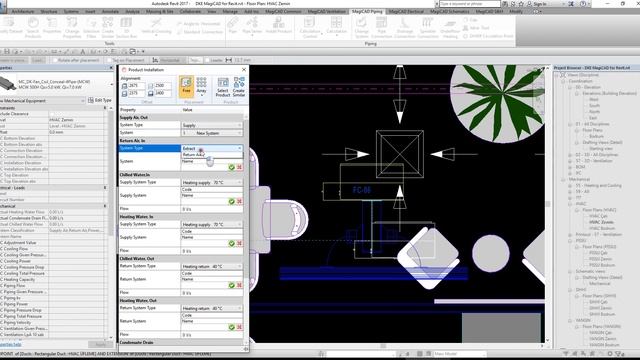Close the Product Installation dialog

click(x=244, y=69)
